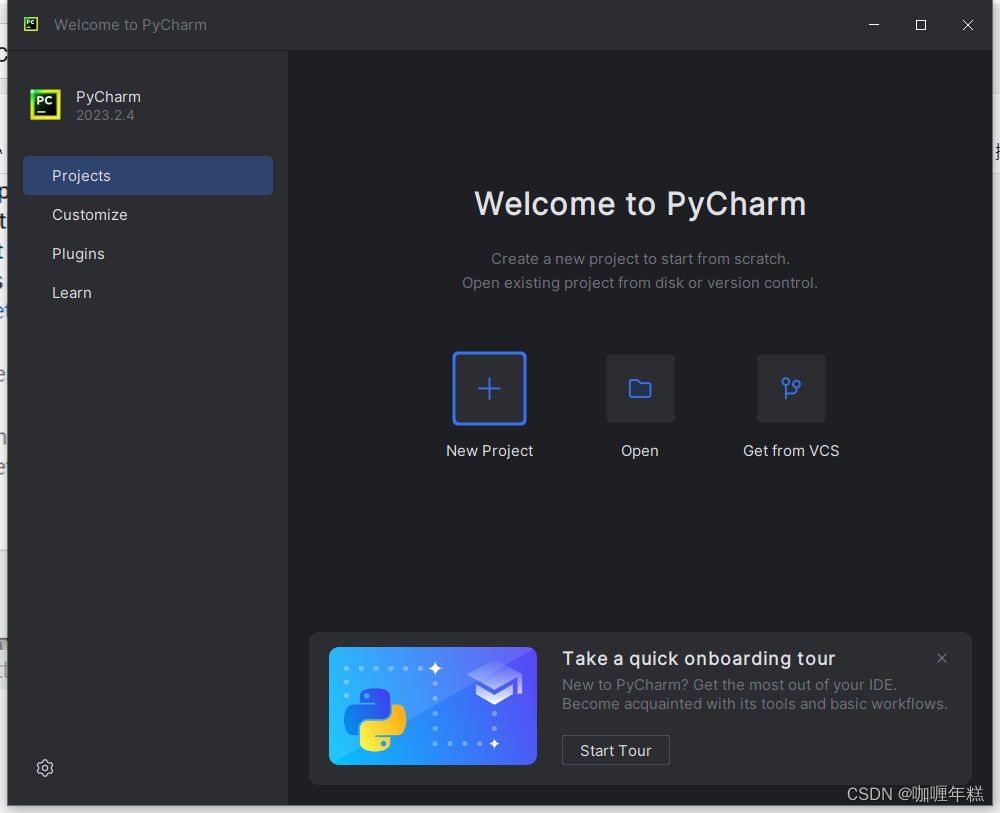Click the New Project plus icon
Image resolution: width=1000 pixels, height=813 pixels.
(489, 388)
